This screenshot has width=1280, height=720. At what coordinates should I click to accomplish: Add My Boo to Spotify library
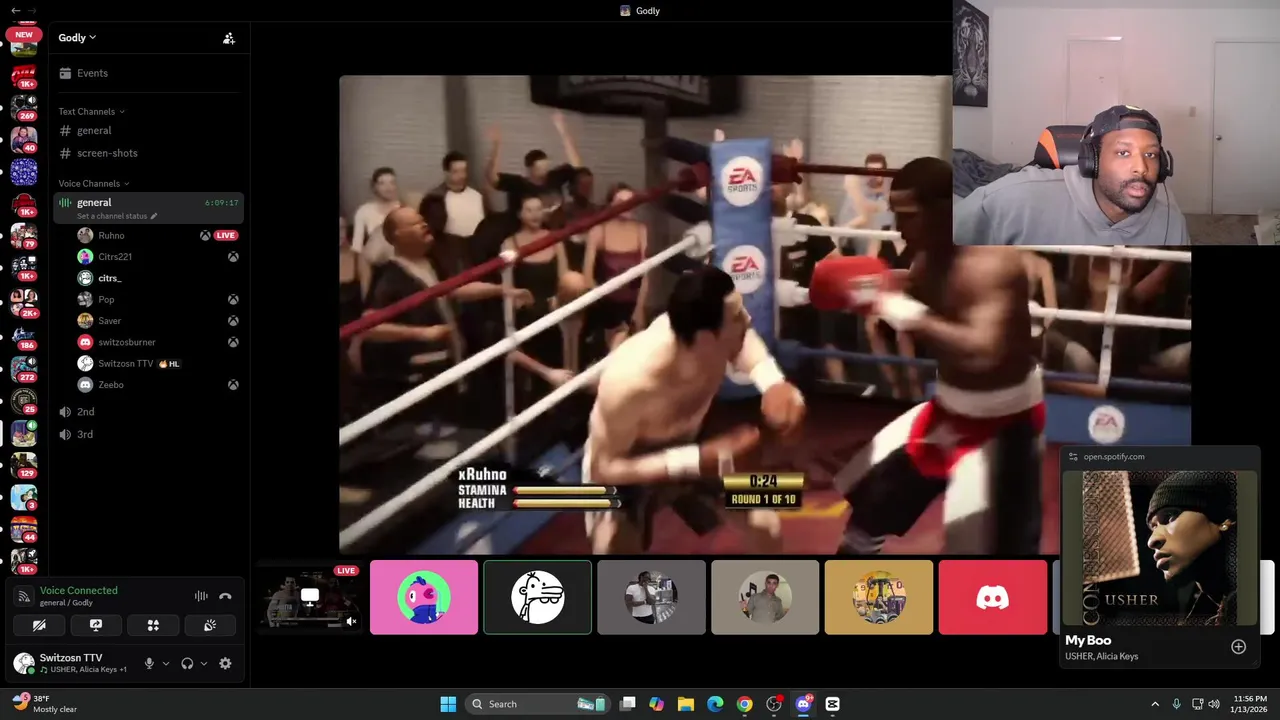1238,647
